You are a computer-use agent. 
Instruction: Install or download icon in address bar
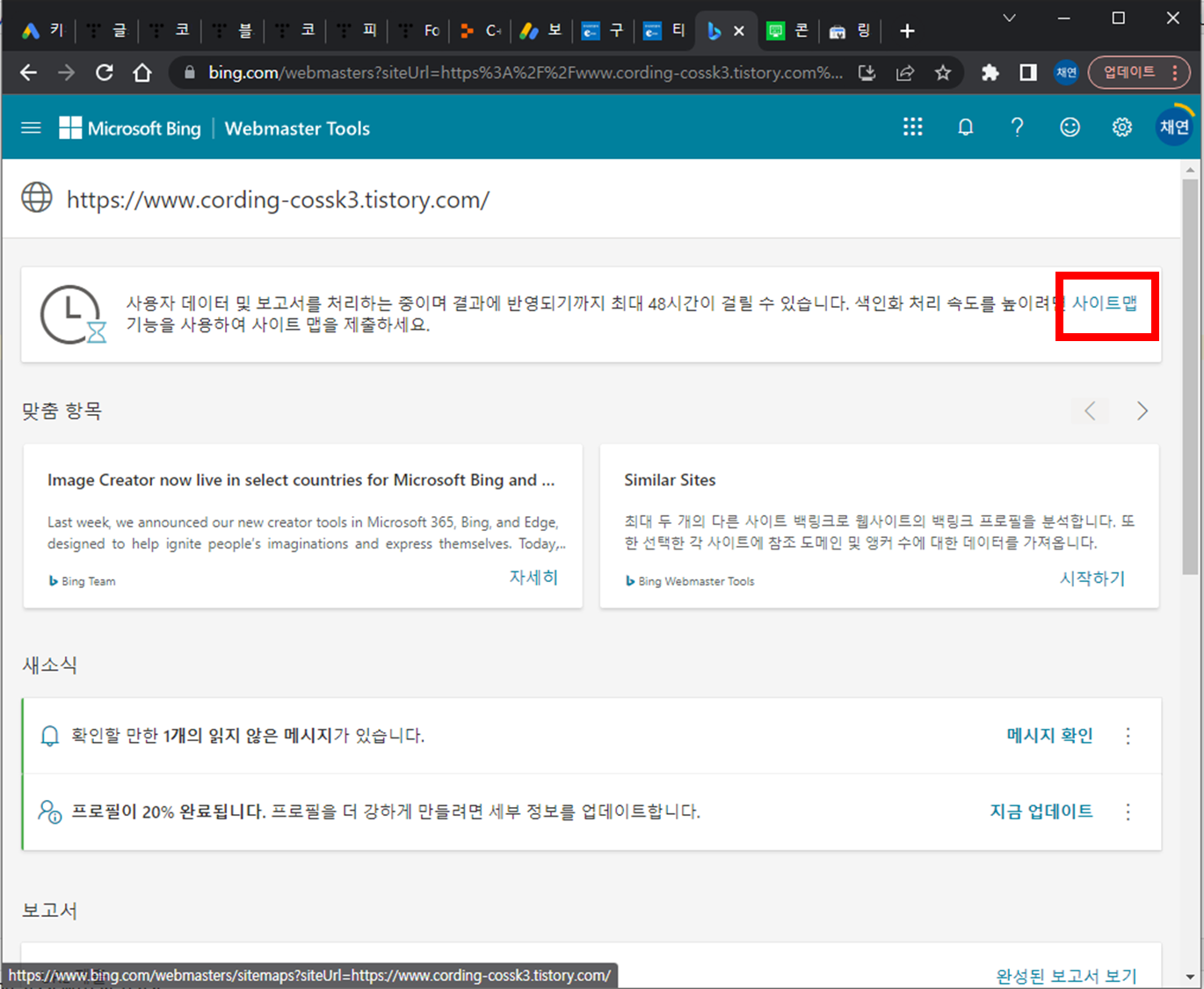tap(867, 73)
